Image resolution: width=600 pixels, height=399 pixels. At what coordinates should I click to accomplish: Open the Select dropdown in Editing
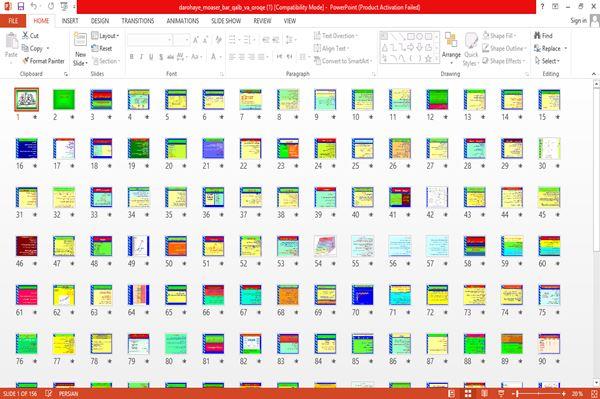547,61
